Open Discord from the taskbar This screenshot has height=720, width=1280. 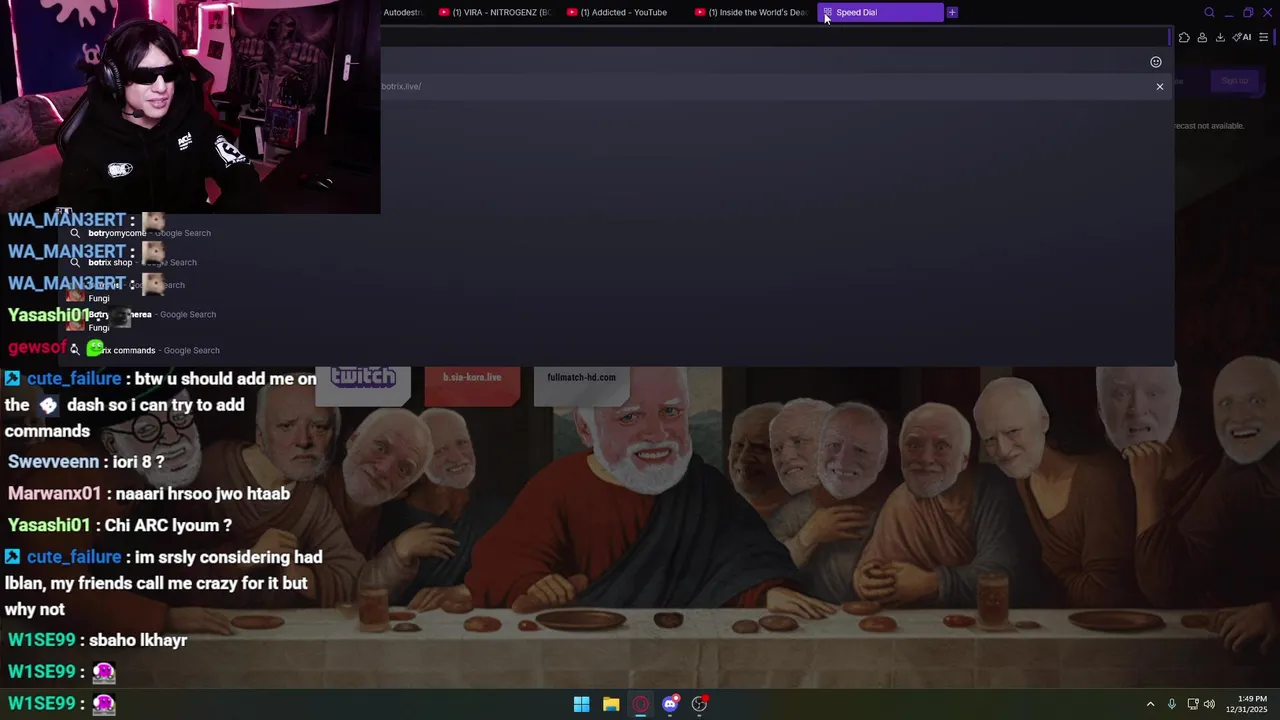670,704
